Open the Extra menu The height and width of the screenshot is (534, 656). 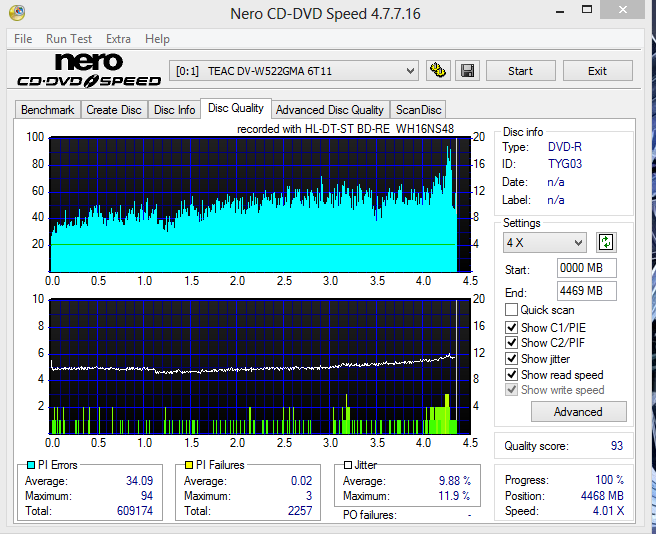click(118, 39)
